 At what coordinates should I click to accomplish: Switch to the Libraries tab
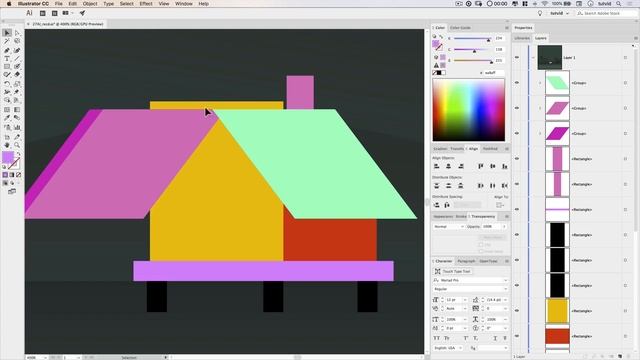tap(522, 38)
